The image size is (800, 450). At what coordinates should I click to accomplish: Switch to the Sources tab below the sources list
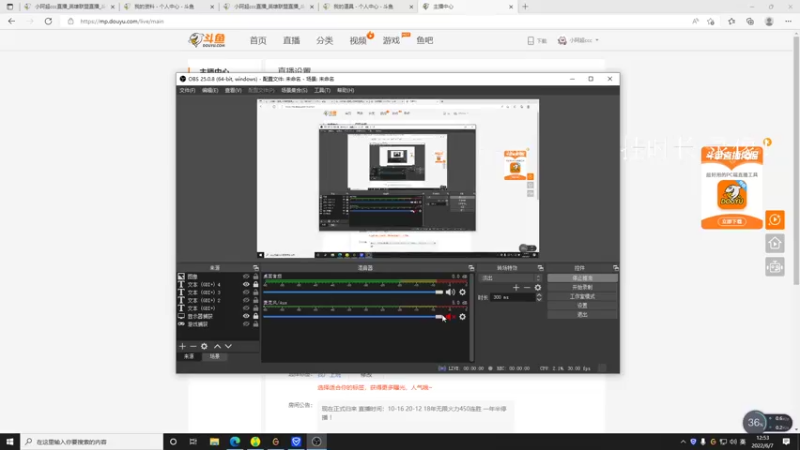[189, 357]
